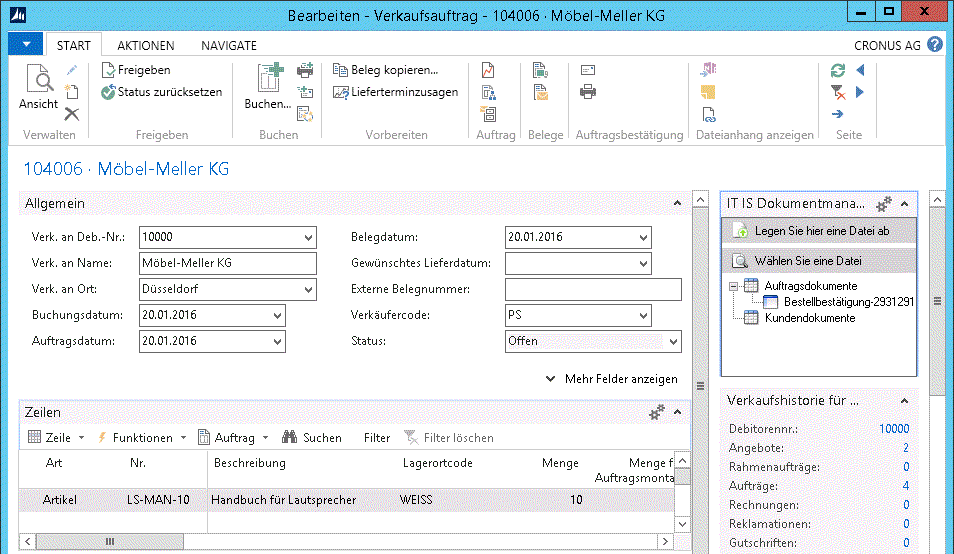Click the OneNote icon
Viewport: 954px width, 554px height.
click(x=708, y=70)
